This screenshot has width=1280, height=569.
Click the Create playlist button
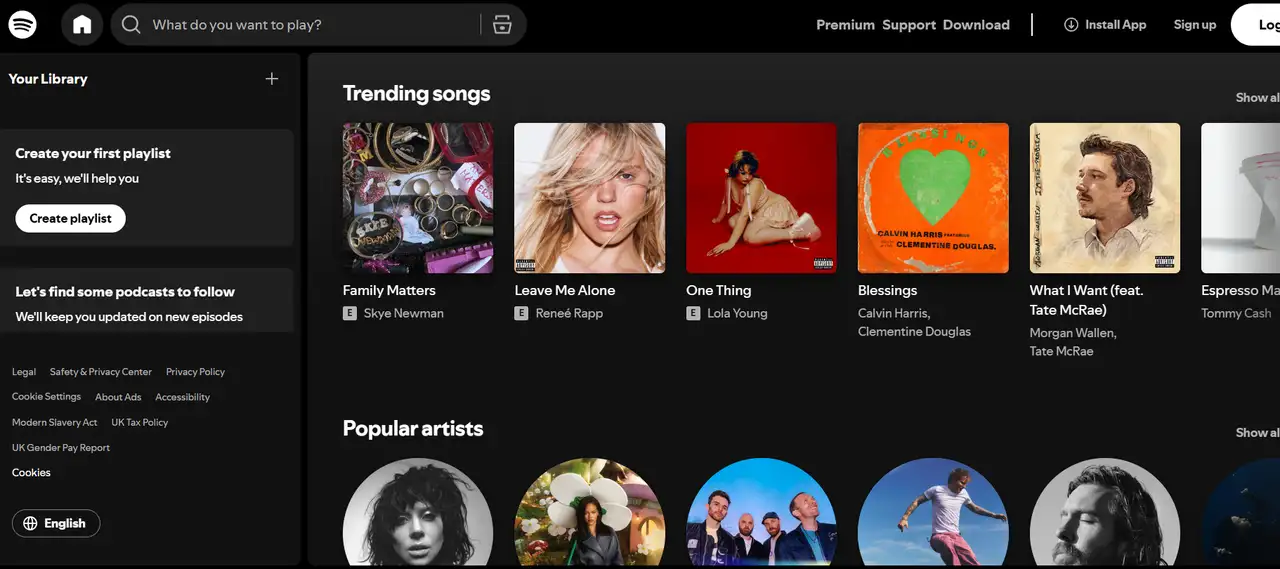point(70,218)
